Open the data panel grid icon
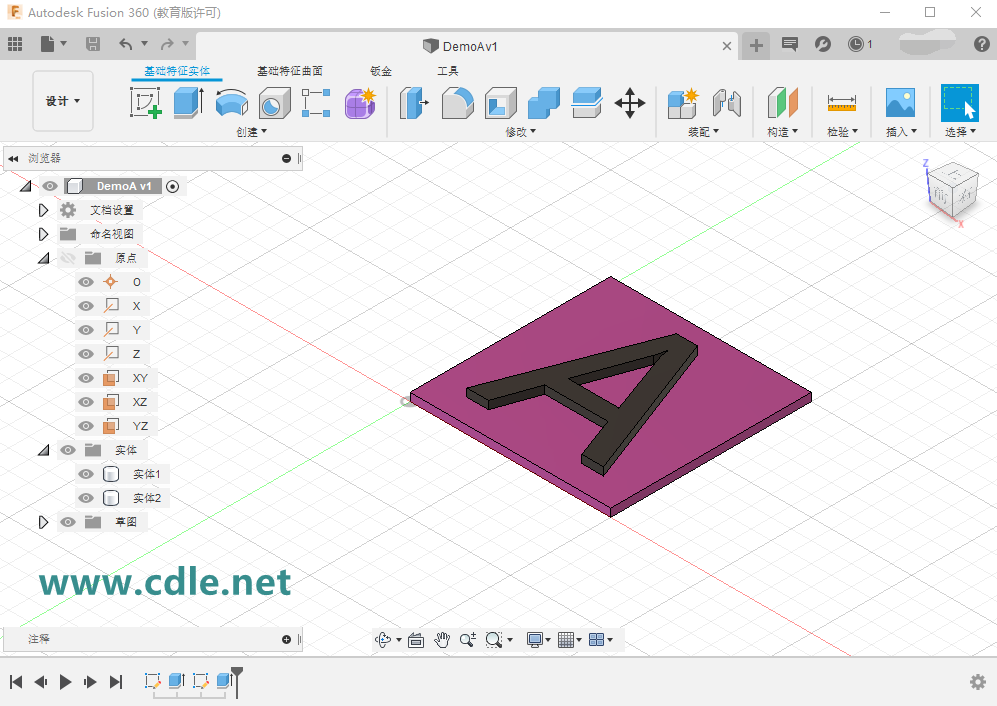 click(x=15, y=44)
